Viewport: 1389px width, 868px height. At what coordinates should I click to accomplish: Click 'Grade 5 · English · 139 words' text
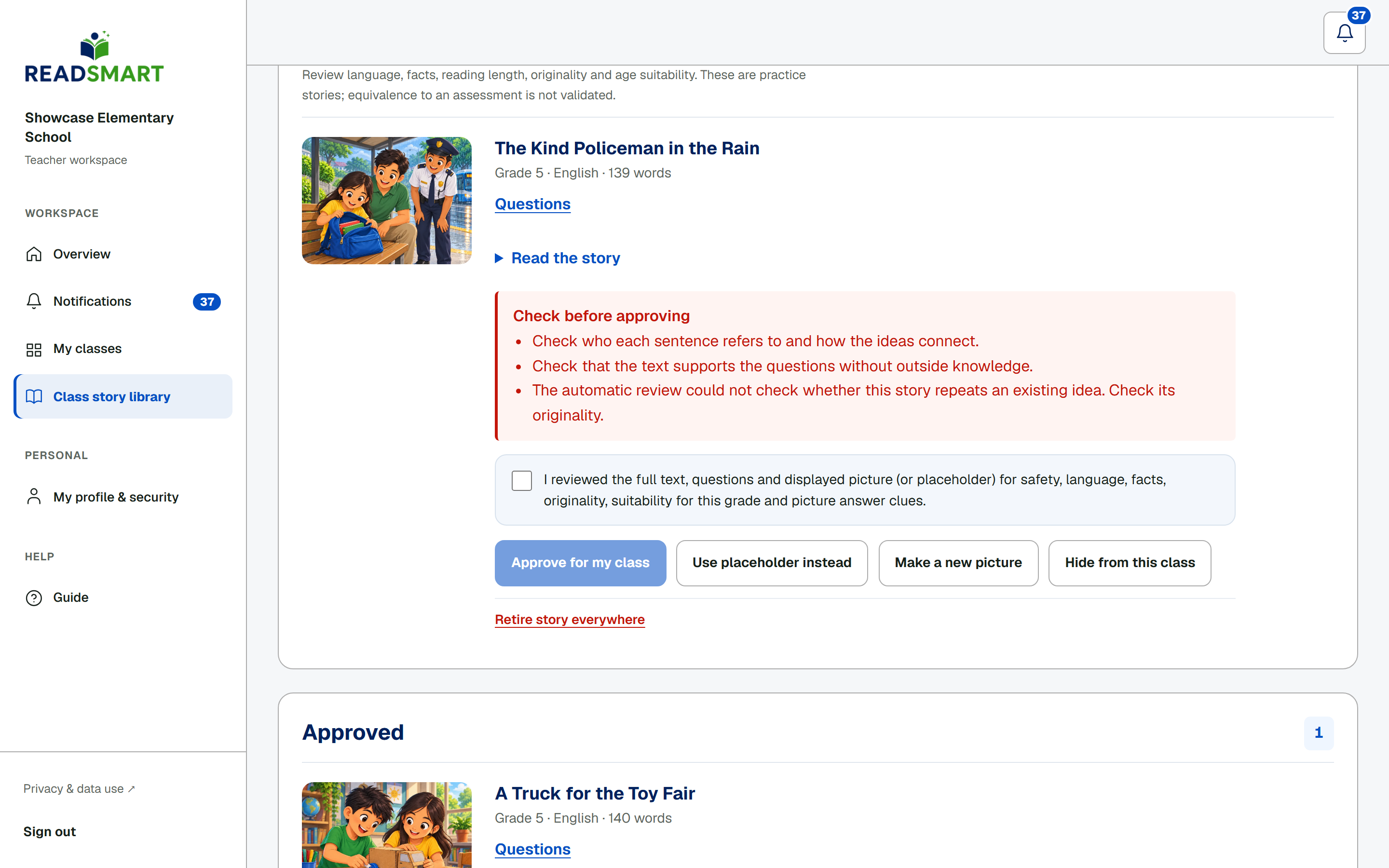click(583, 173)
